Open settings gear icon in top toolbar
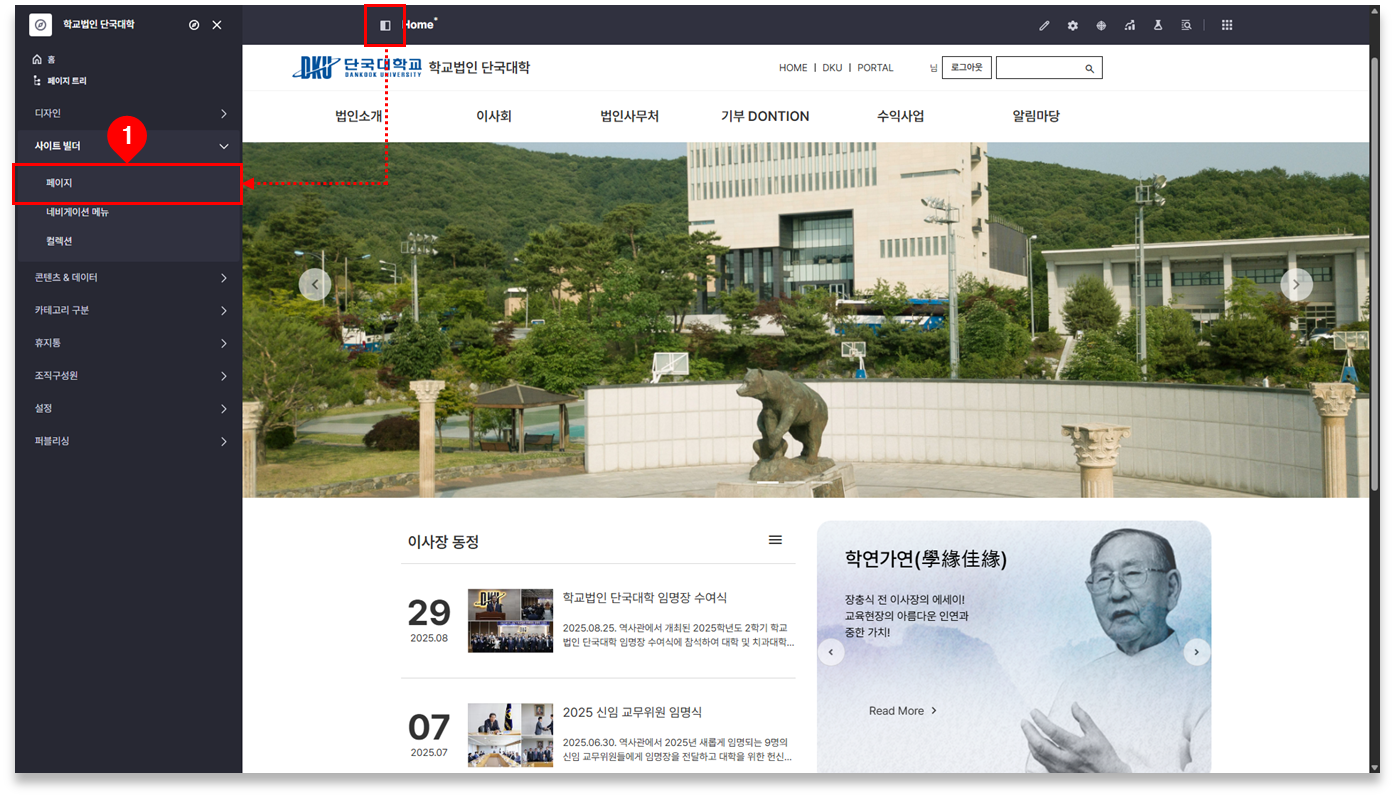 click(x=1072, y=26)
